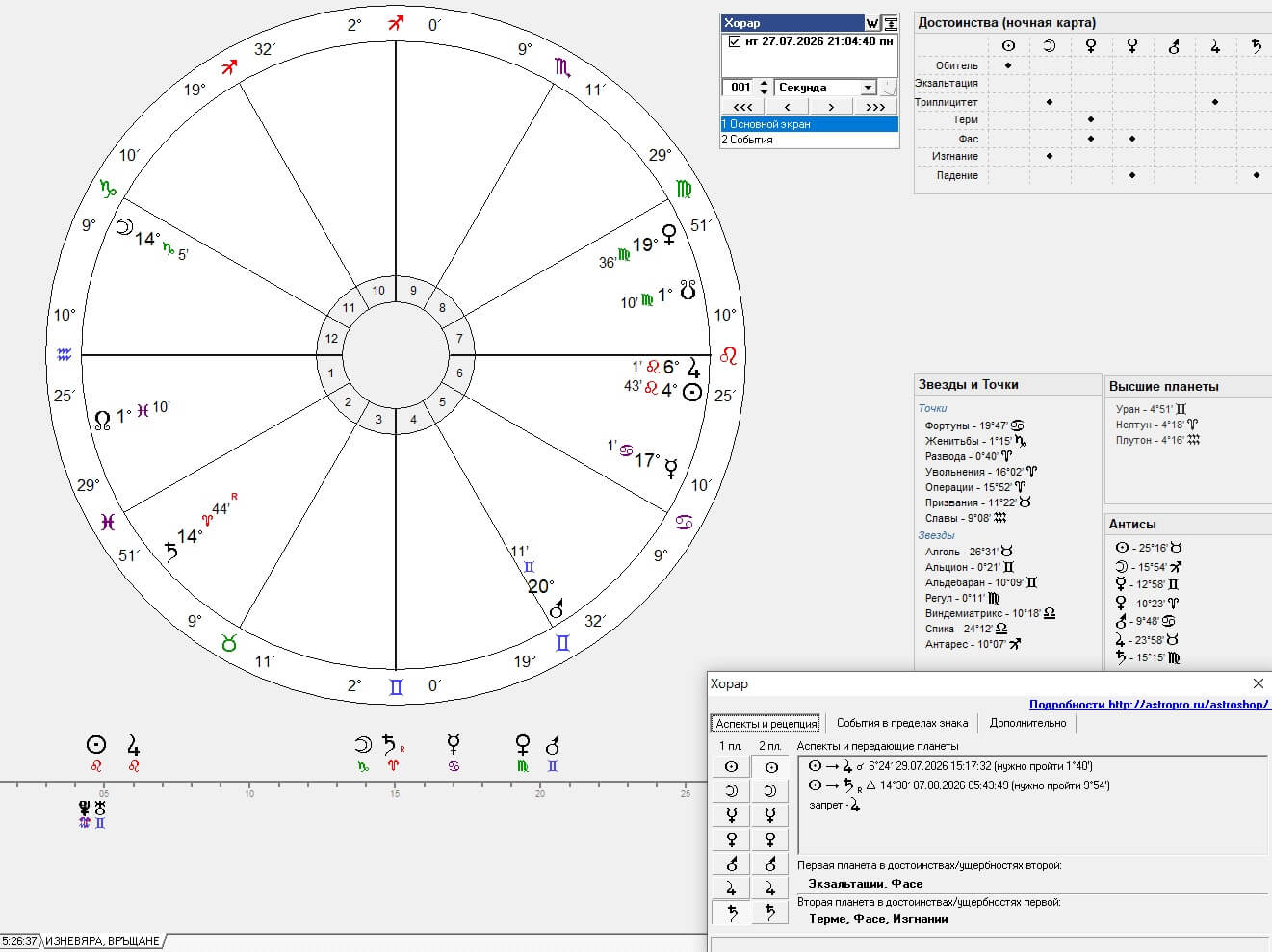Select the Saturn button in the 1 пл. column
Screen dimensions: 1272x952
click(731, 912)
